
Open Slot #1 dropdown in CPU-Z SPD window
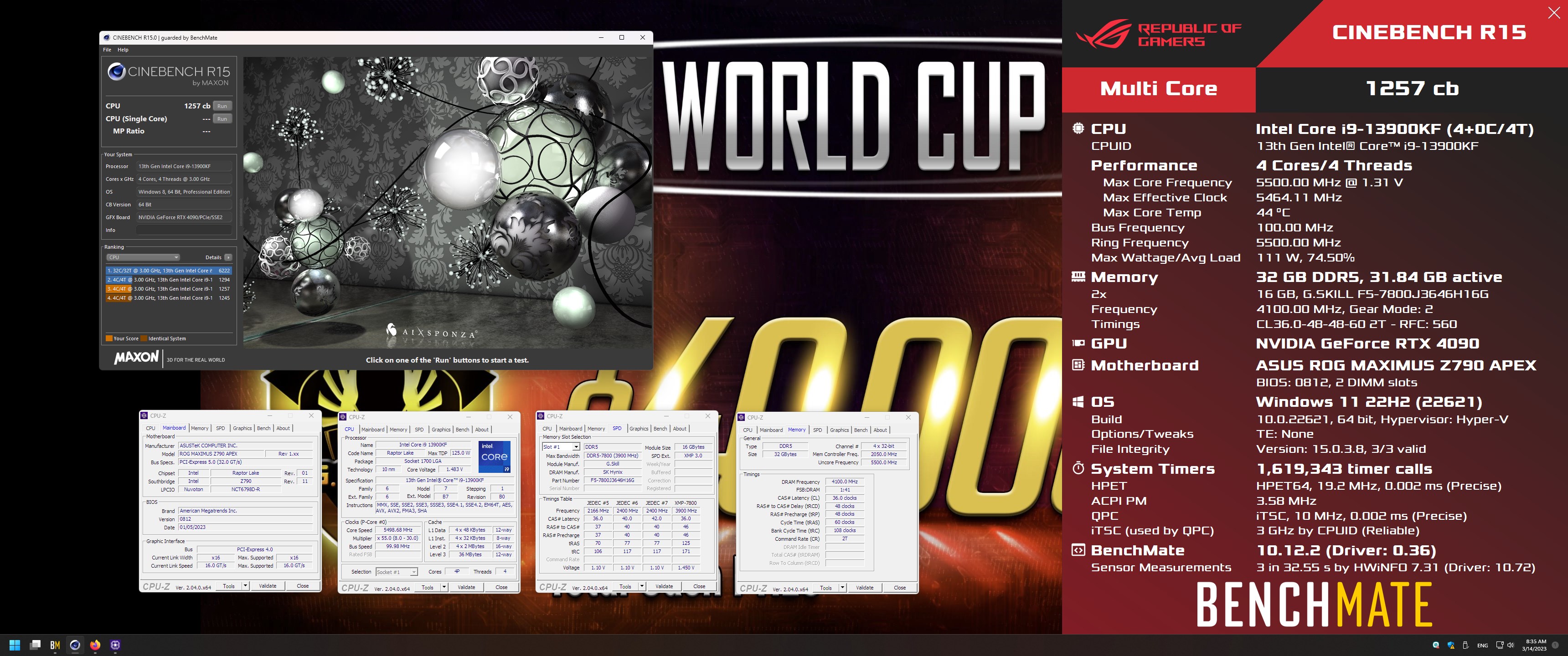(561, 447)
